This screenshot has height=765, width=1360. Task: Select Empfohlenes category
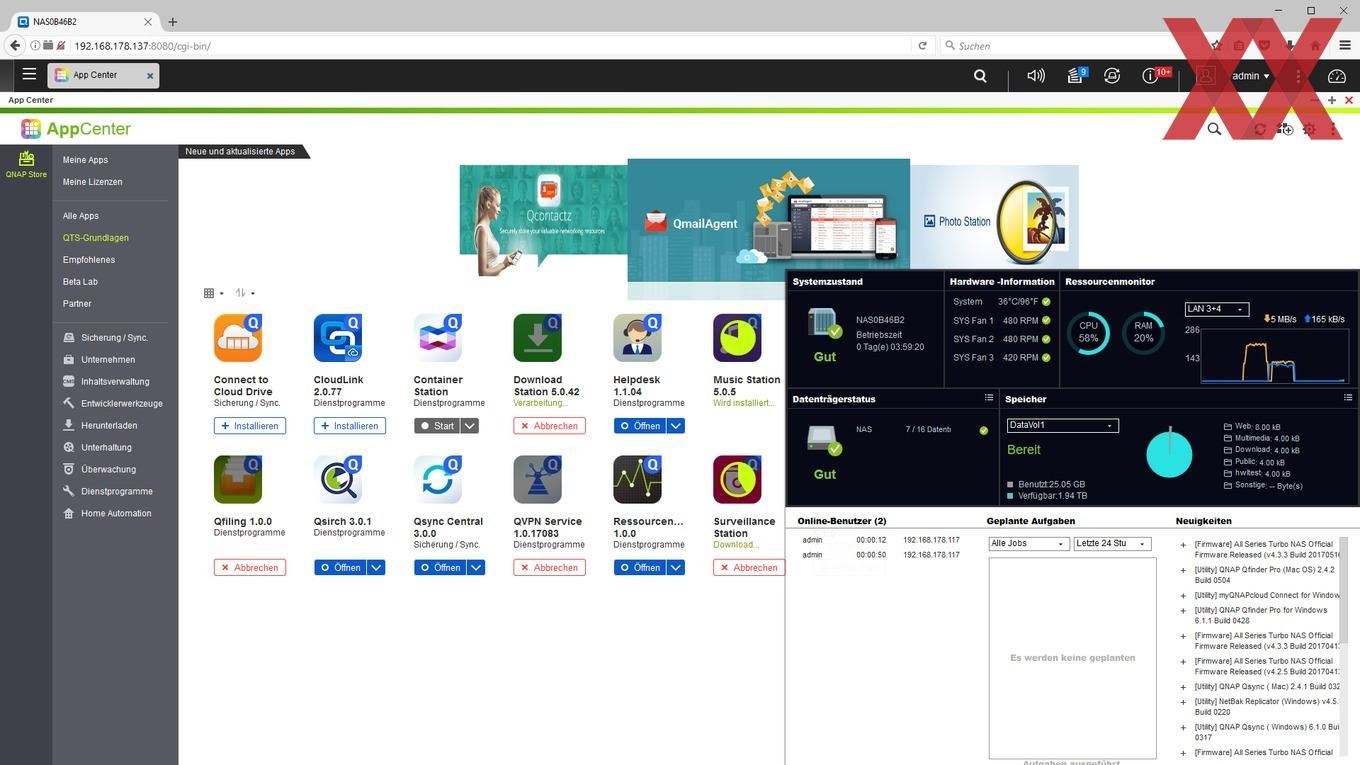[x=89, y=260]
